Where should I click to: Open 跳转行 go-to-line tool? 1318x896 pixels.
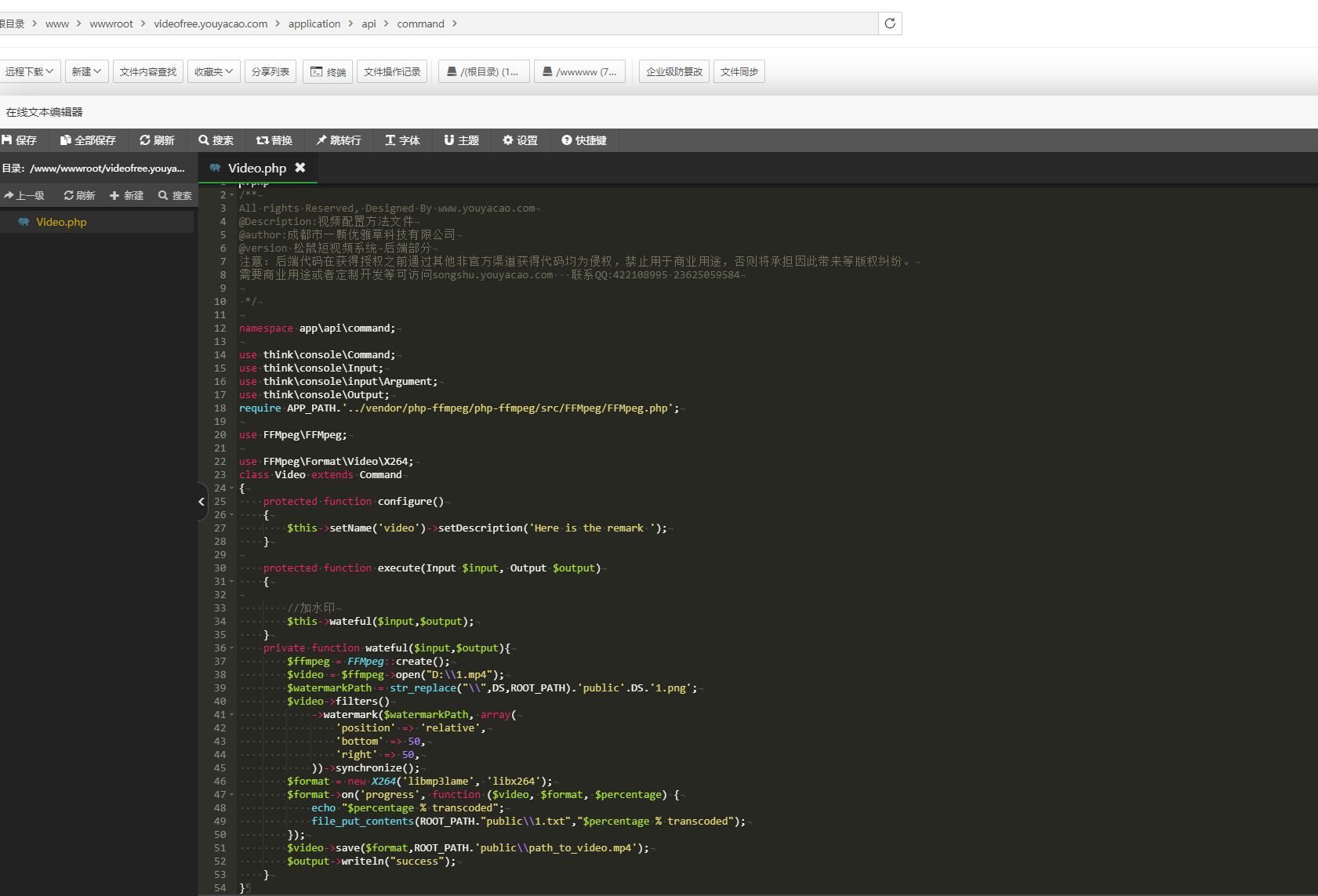(339, 140)
